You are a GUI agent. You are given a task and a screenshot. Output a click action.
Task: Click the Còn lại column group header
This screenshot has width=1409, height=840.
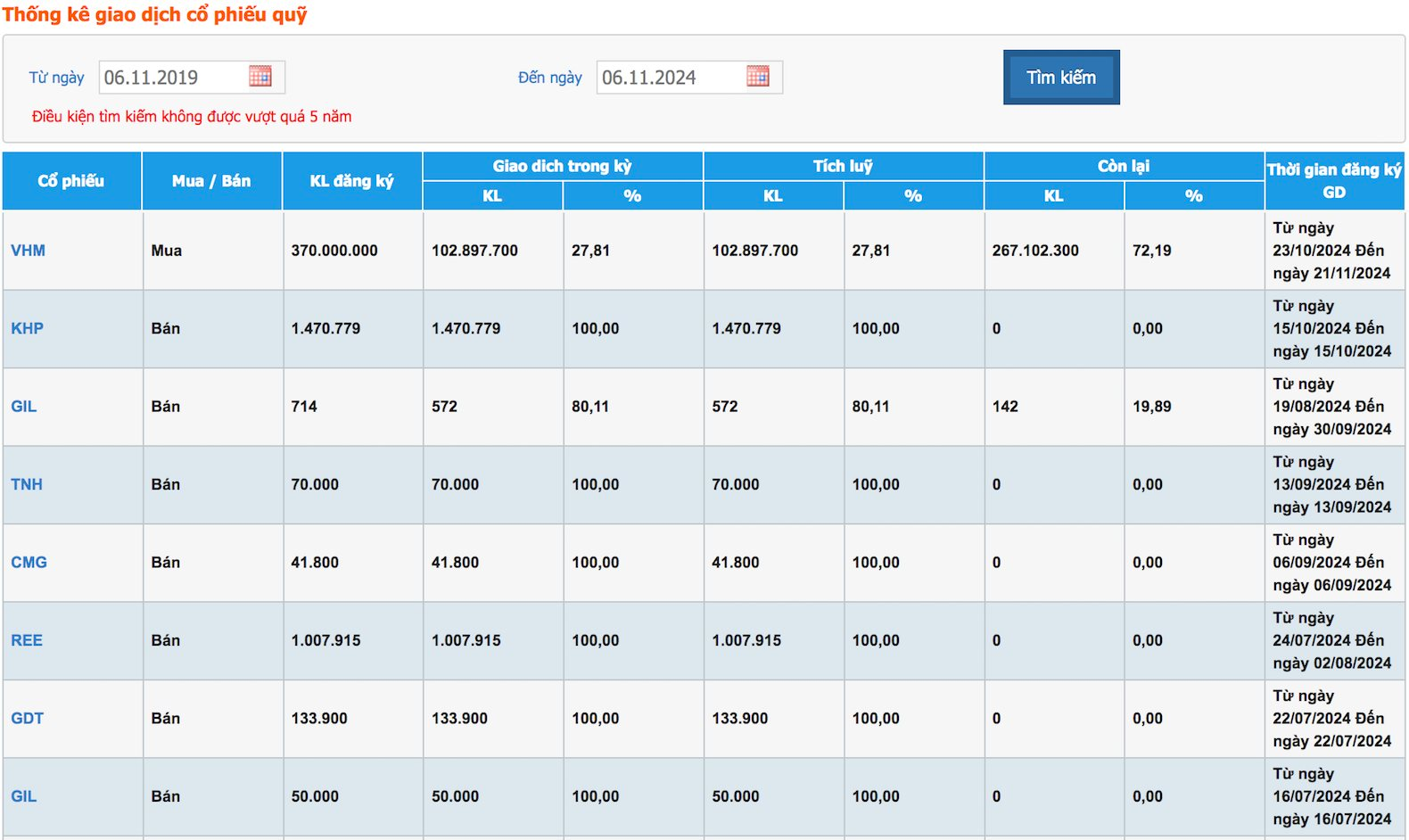click(x=1124, y=166)
